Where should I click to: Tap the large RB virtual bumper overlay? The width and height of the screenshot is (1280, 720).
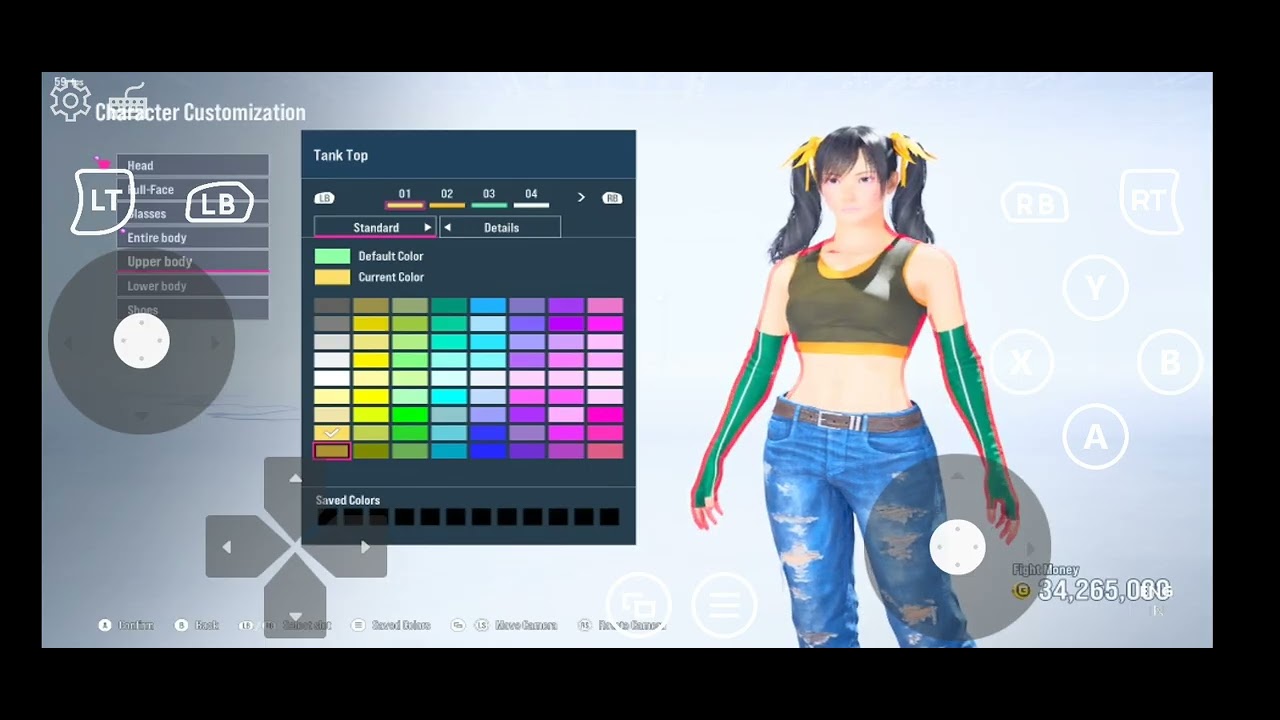[1034, 204]
